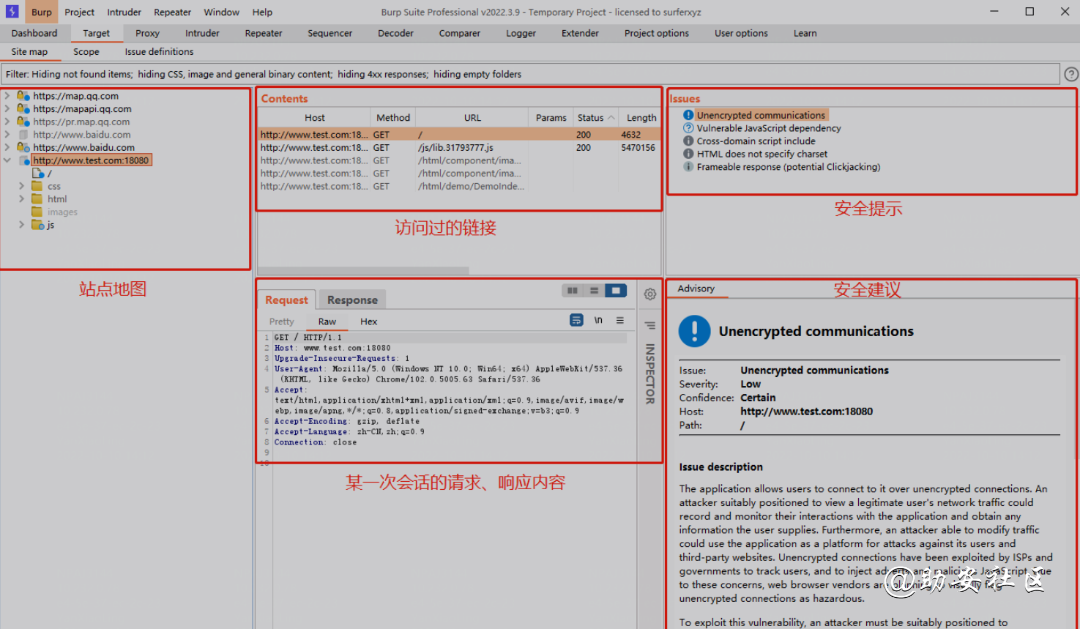The height and width of the screenshot is (629, 1080).
Task: Select the combined single-pane layout icon
Action: (616, 291)
